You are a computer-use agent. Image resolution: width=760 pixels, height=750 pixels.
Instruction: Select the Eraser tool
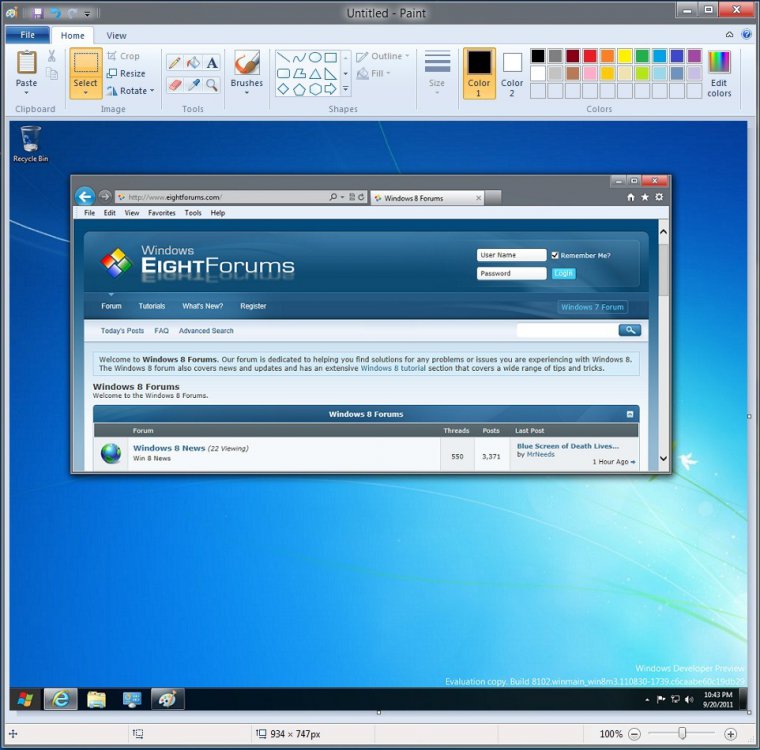(x=175, y=85)
